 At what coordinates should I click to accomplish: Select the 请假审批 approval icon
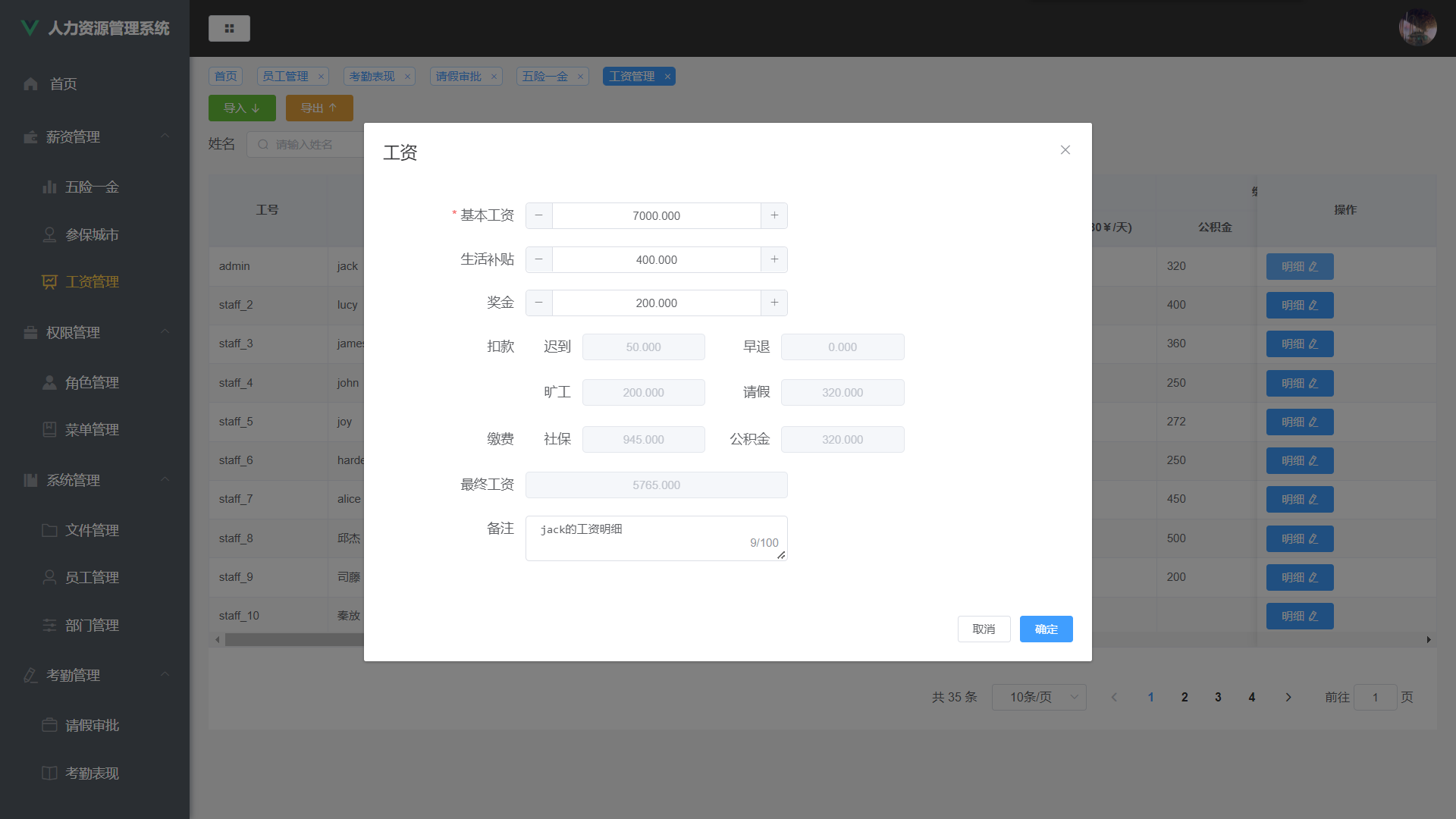click(49, 725)
